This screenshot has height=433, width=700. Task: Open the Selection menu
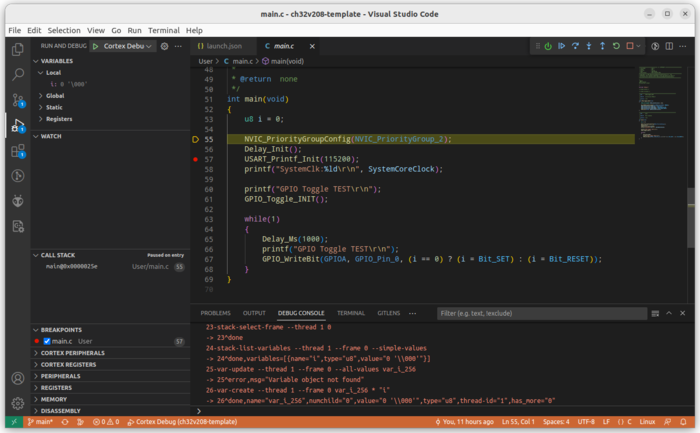click(x=64, y=30)
